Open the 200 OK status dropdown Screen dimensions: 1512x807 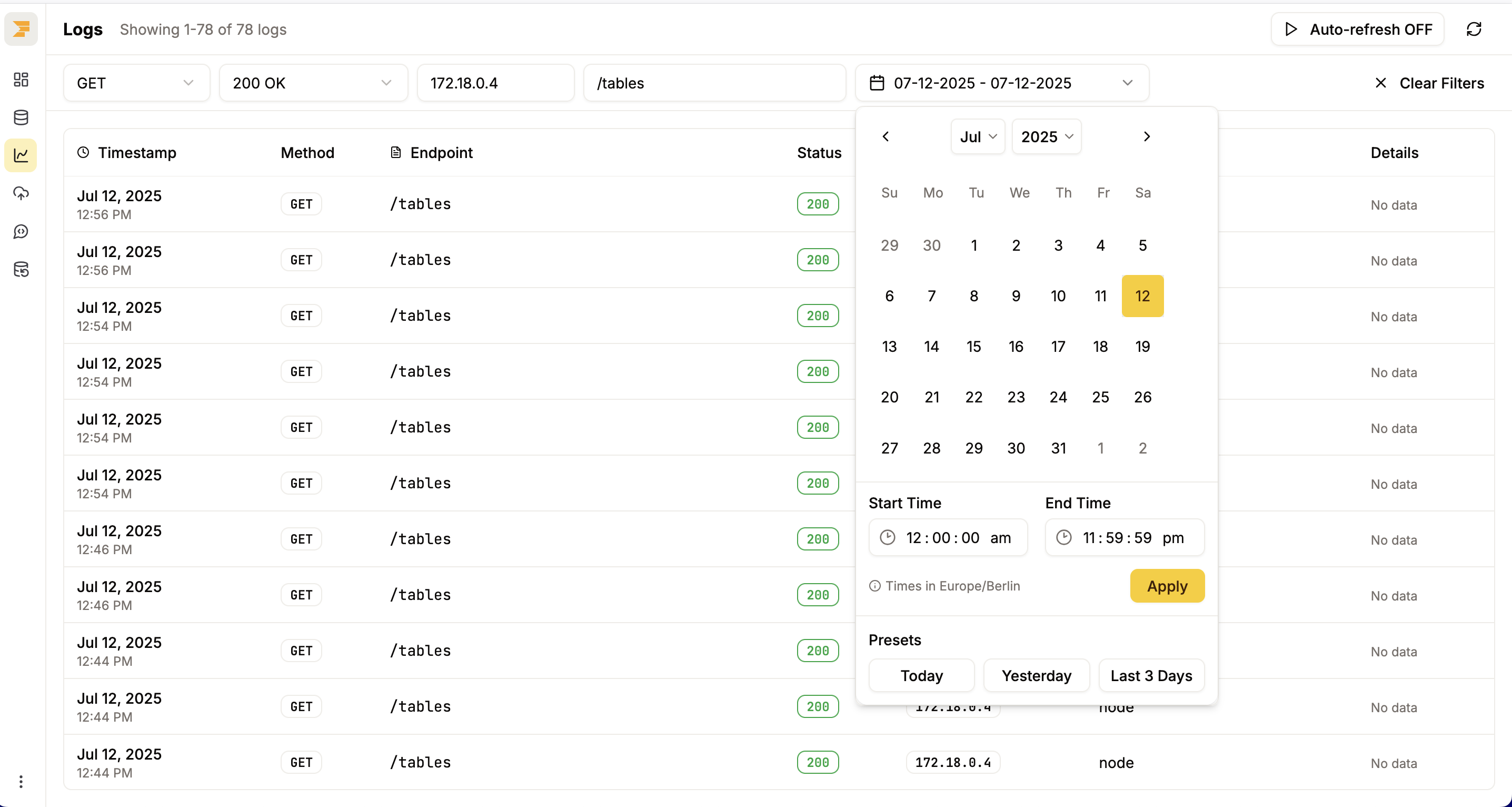click(x=313, y=83)
